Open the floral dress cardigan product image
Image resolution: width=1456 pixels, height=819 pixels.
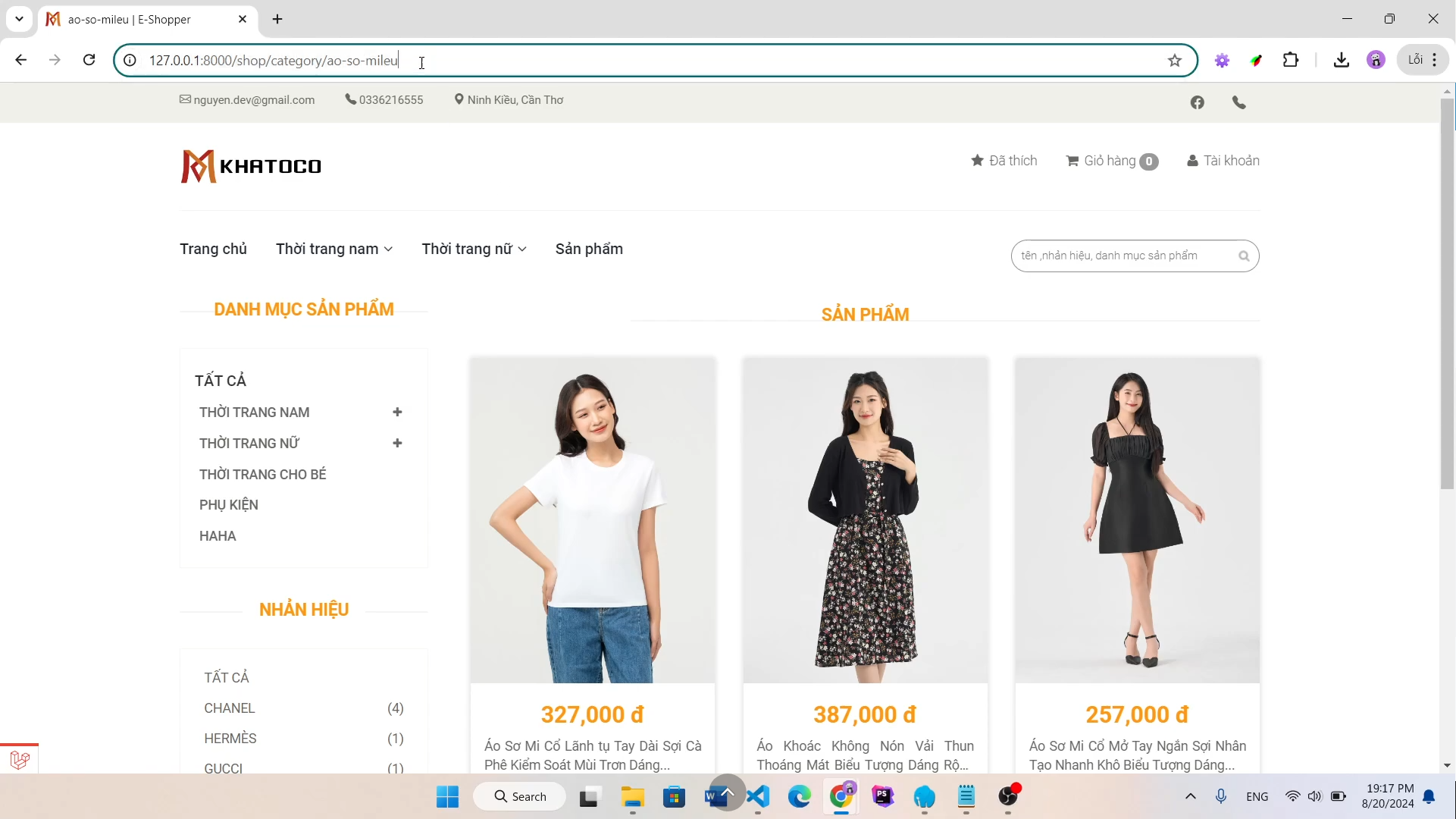pos(866,520)
